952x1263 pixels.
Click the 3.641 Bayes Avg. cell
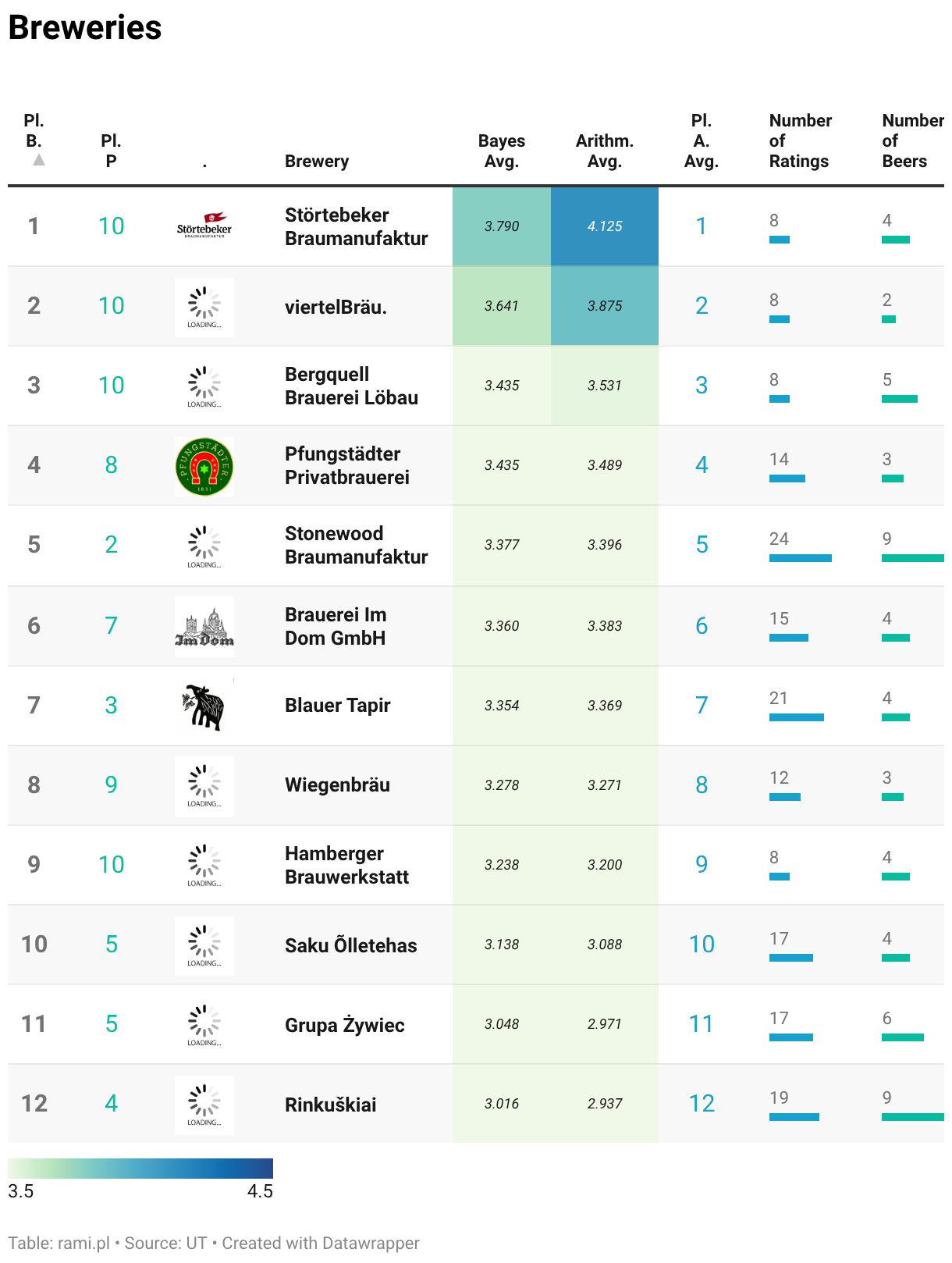tap(502, 306)
